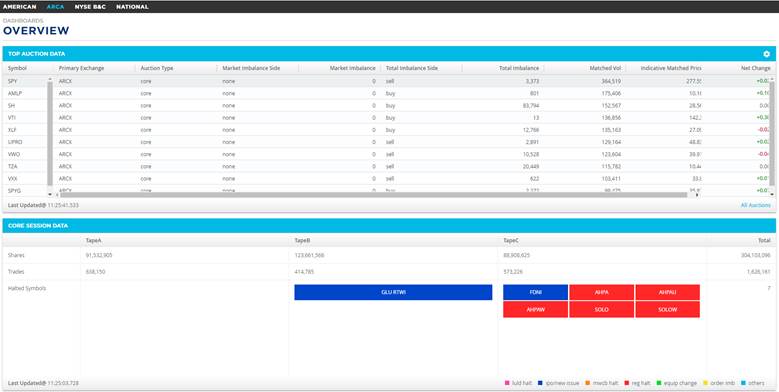Click the left arrow of the horizontal scrollbar

point(56,195)
